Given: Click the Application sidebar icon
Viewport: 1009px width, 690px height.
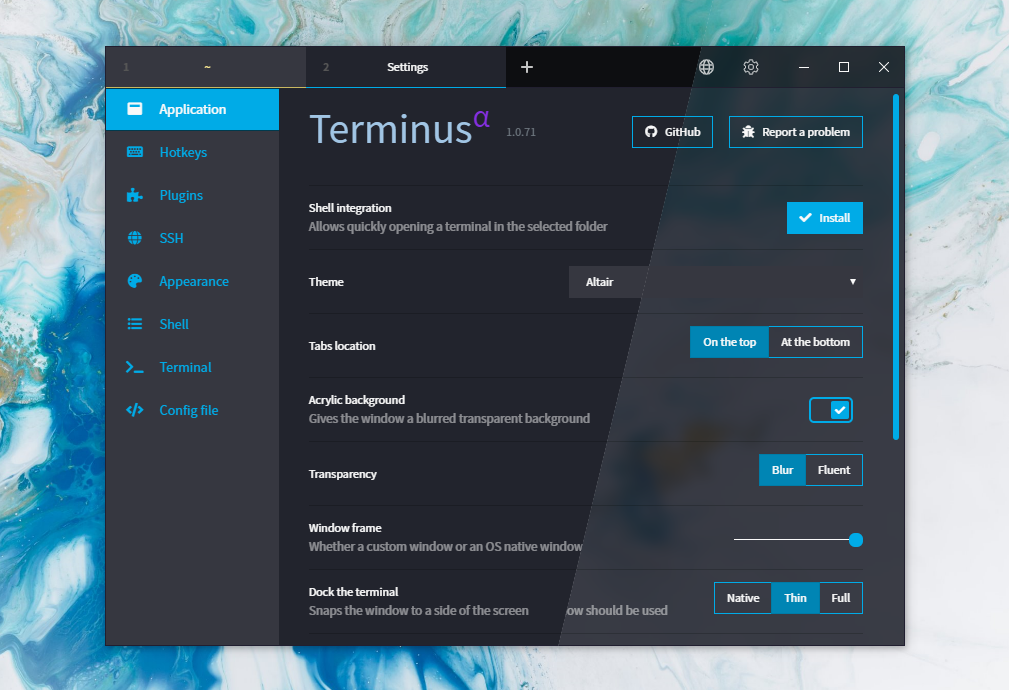Looking at the screenshot, I should coord(134,109).
